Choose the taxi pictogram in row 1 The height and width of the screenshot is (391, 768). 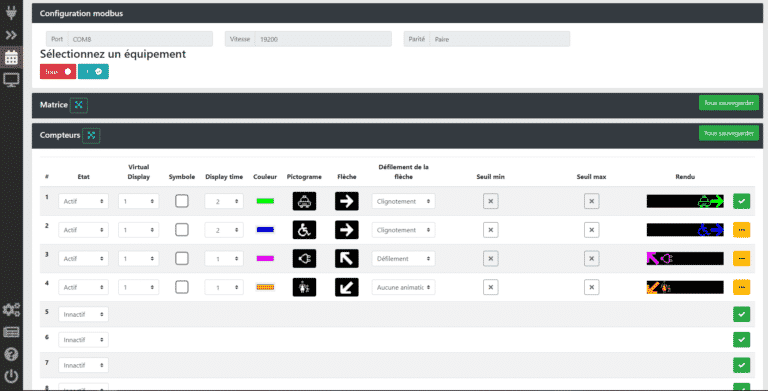304,201
